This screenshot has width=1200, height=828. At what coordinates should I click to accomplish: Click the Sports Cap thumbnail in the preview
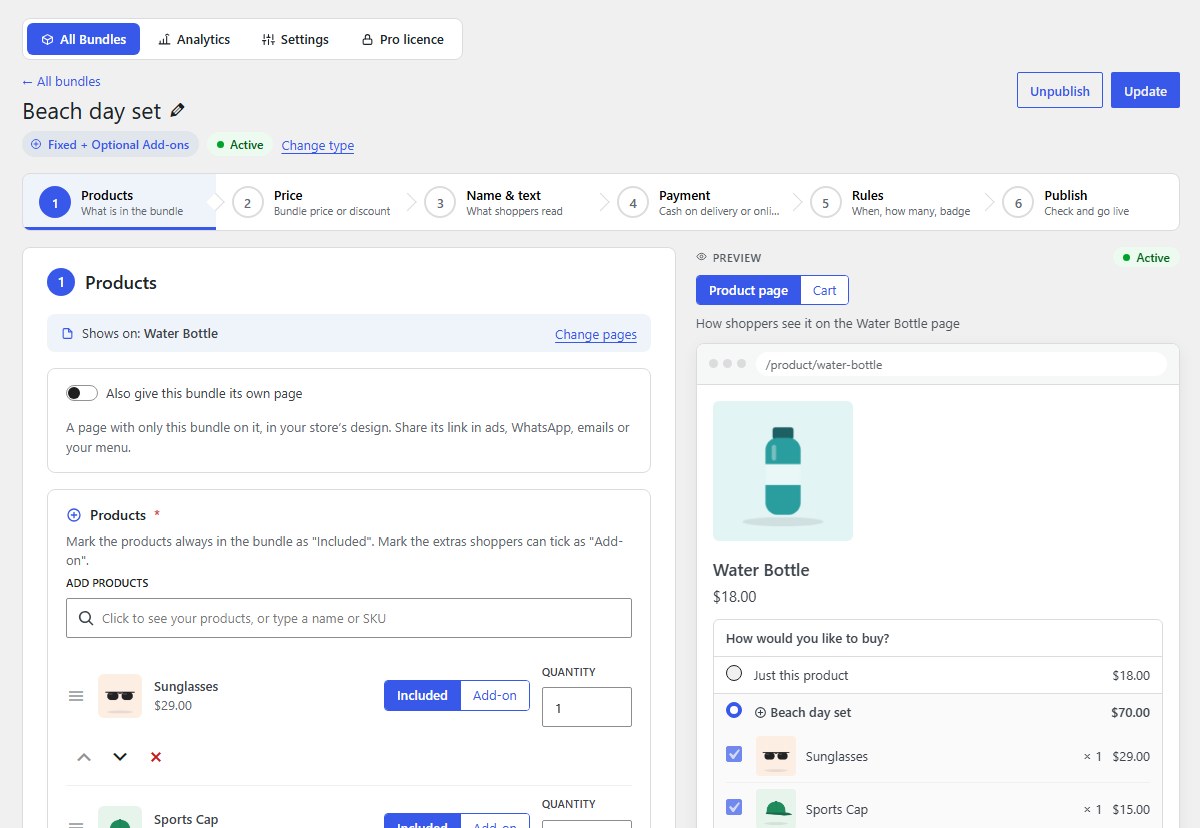click(776, 809)
